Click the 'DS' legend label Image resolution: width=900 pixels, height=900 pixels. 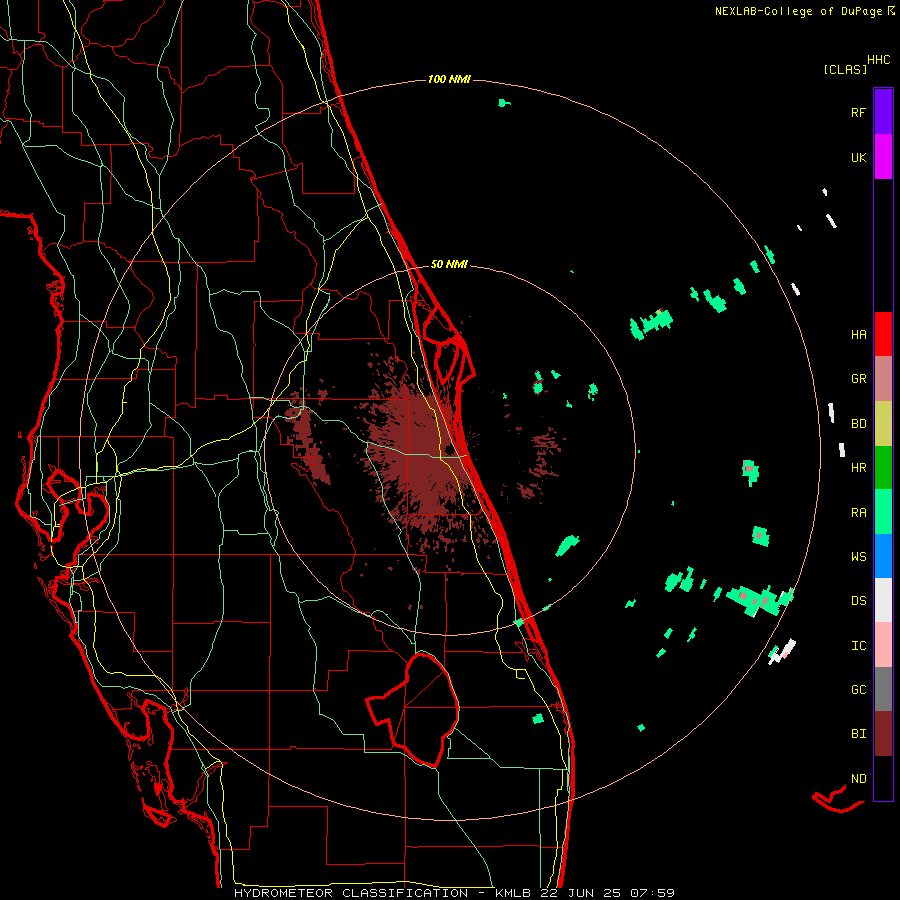(x=858, y=601)
